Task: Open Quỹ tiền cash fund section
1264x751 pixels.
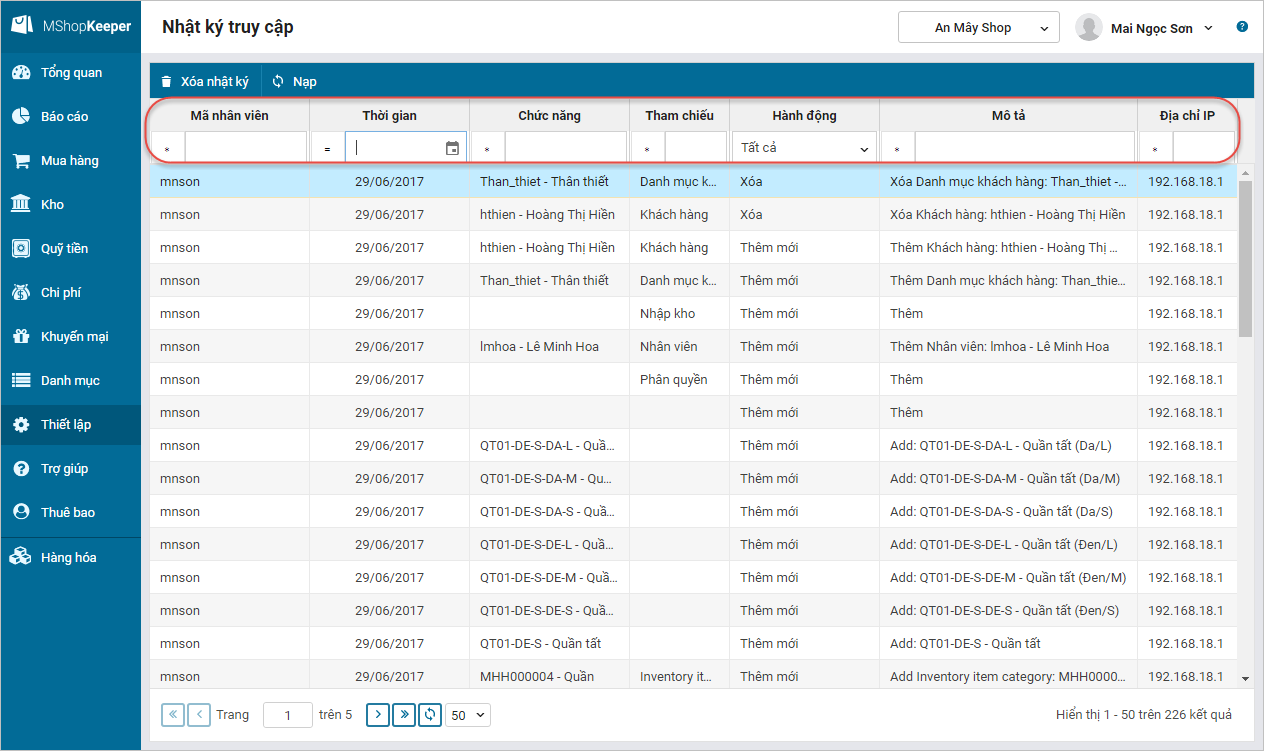Action: (x=70, y=248)
